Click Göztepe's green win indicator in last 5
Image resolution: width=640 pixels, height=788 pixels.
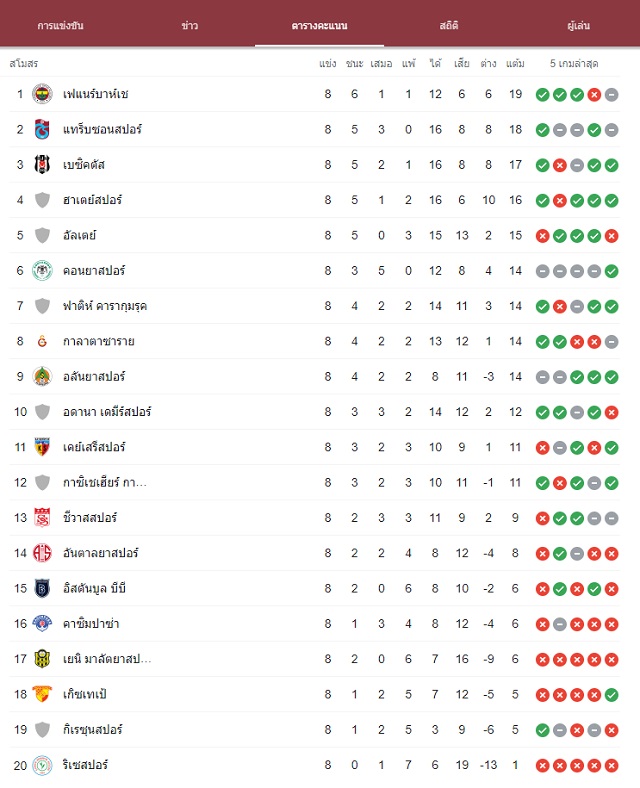[x=611, y=695]
